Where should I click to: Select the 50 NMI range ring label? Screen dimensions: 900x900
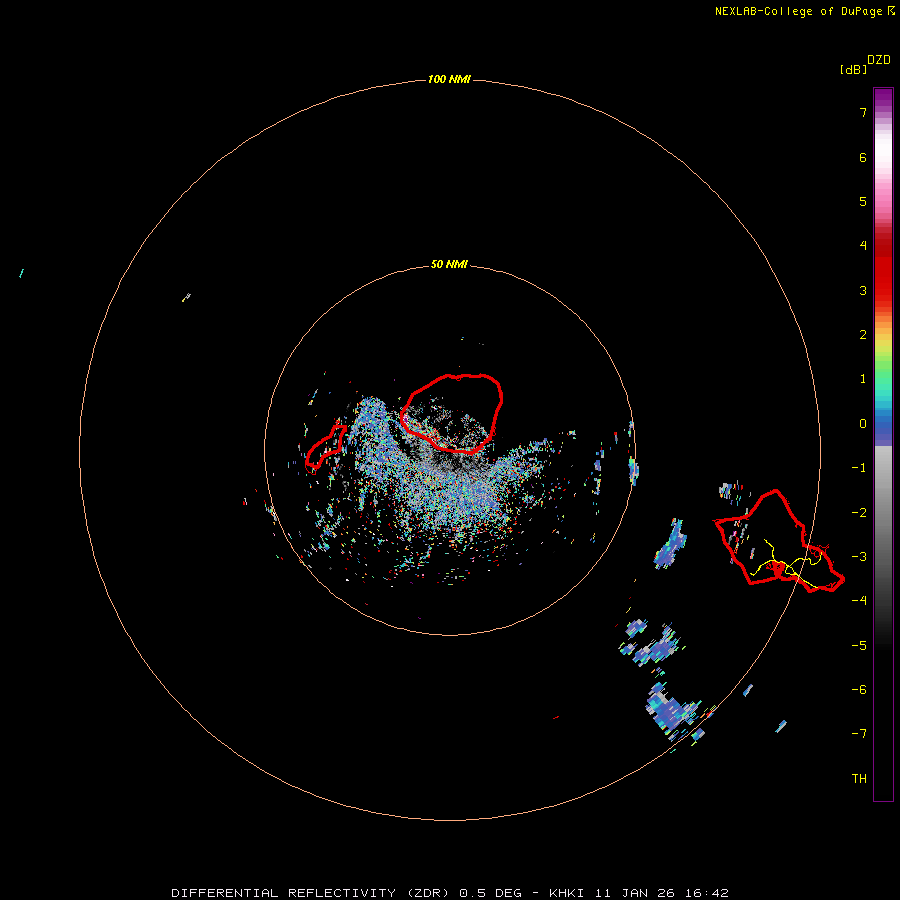tap(449, 264)
